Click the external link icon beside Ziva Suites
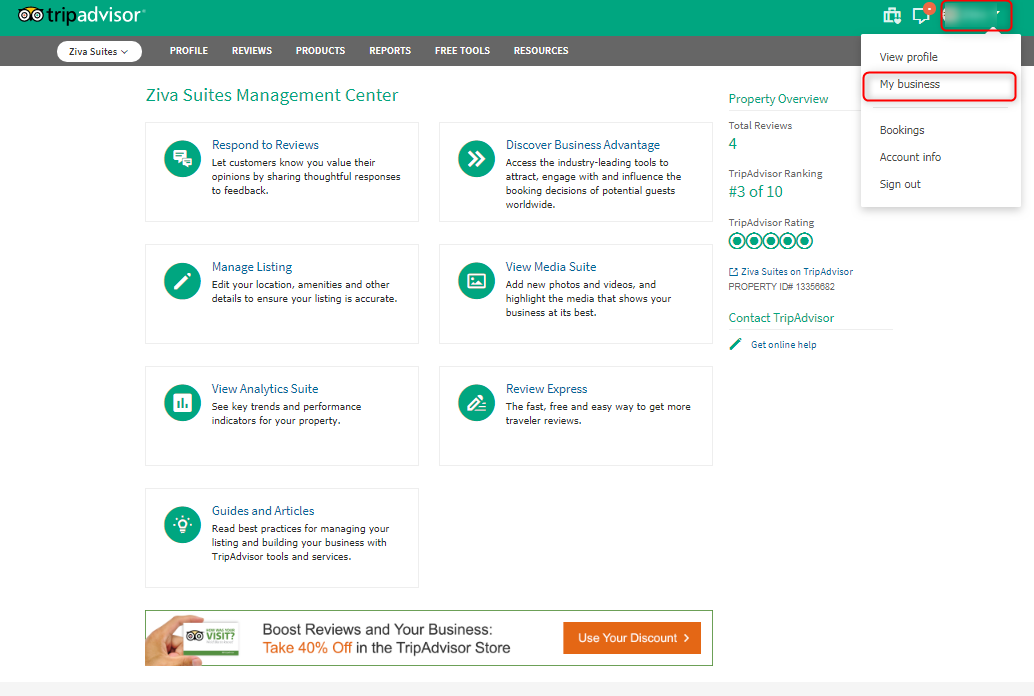 [733, 272]
